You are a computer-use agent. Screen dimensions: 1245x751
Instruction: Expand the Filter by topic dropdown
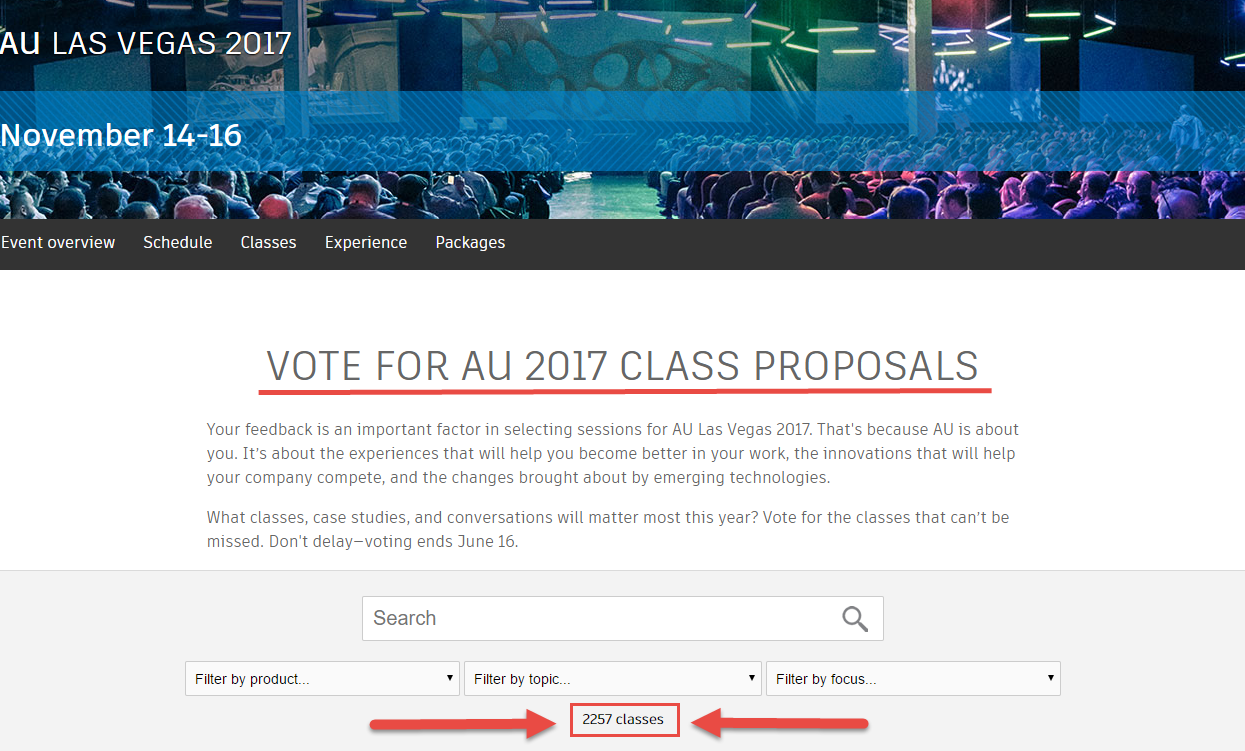tap(612, 679)
